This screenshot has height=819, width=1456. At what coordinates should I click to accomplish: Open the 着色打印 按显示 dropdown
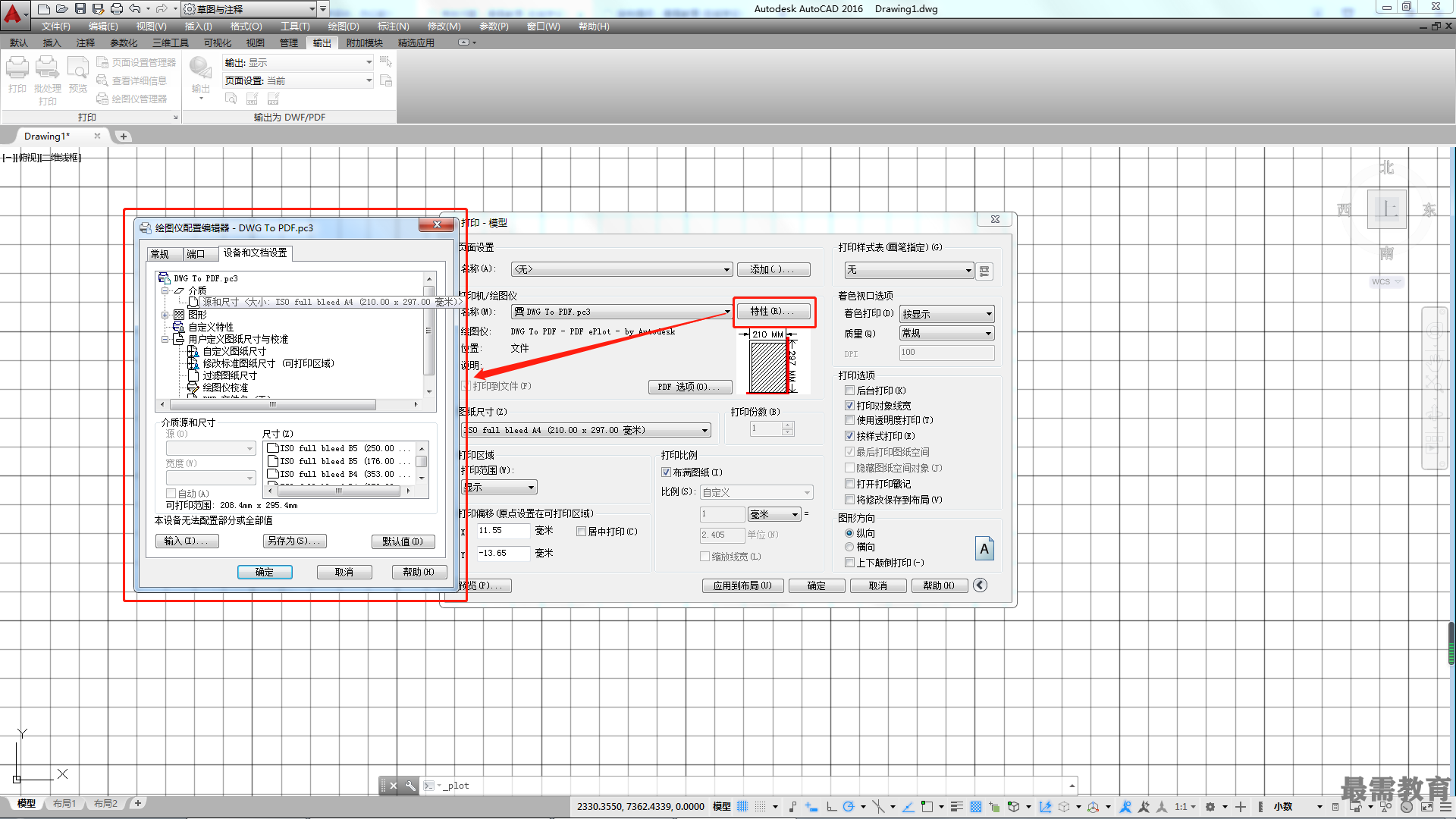(946, 314)
